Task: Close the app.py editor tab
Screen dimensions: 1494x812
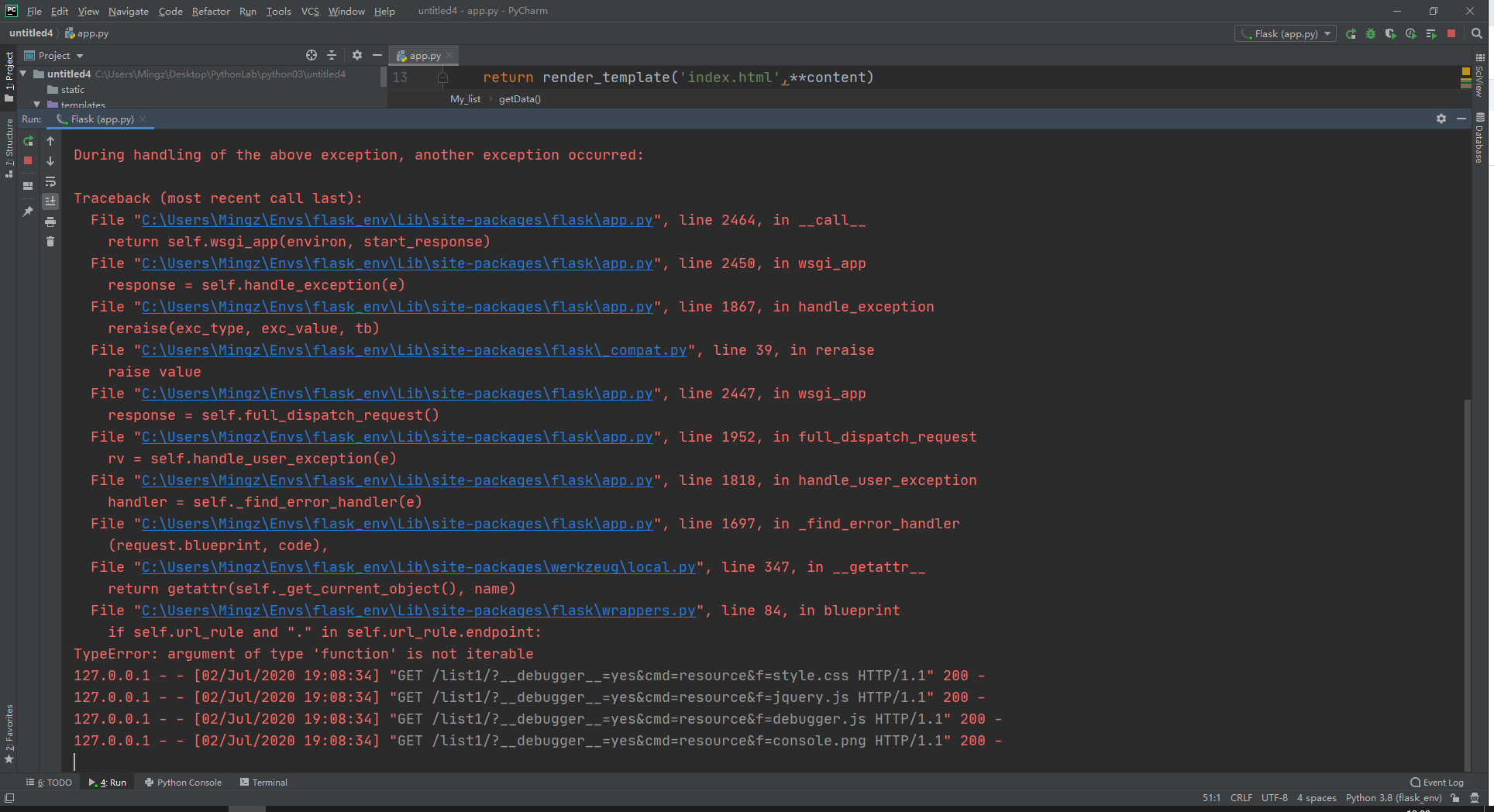Action: [449, 55]
